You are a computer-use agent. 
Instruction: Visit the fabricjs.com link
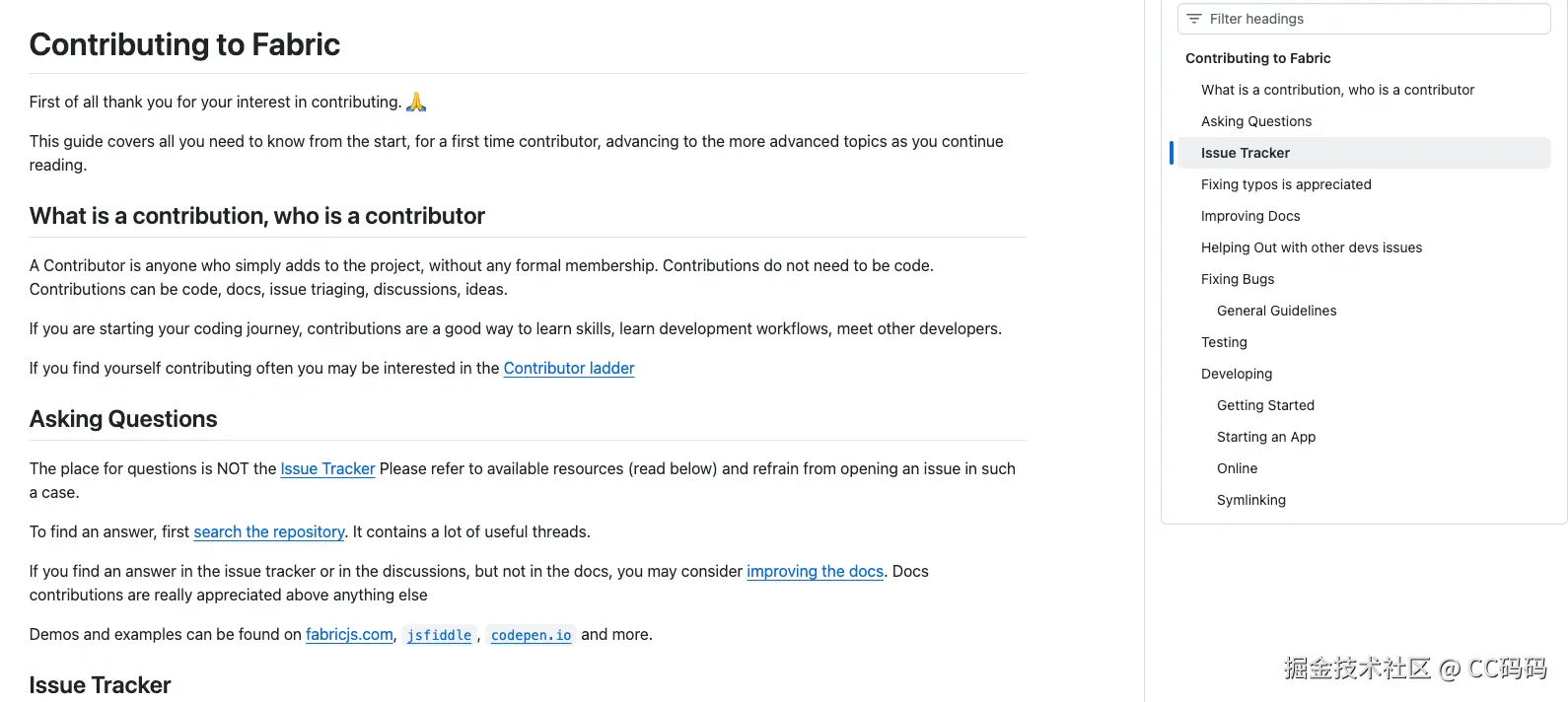point(349,634)
